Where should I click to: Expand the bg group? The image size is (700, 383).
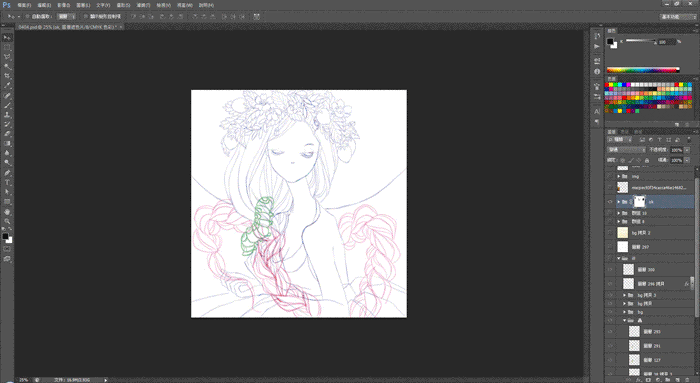point(625,312)
